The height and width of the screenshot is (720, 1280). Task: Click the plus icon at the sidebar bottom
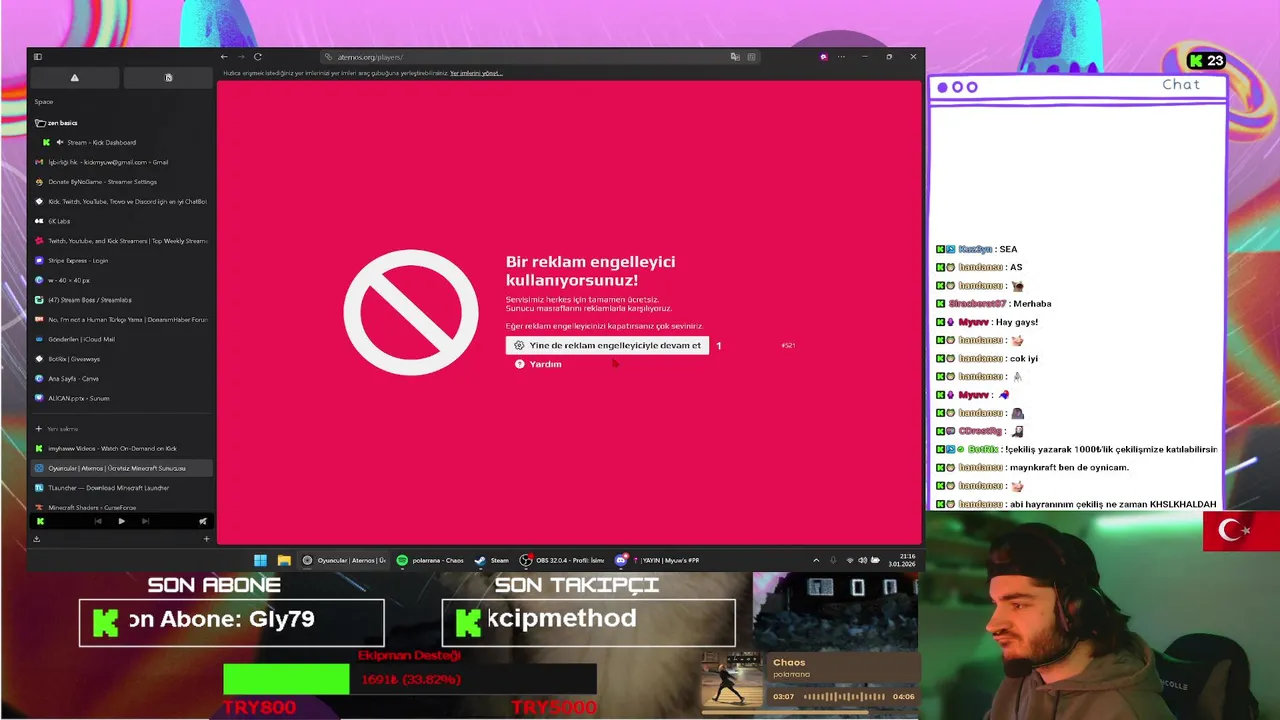pyautogui.click(x=207, y=539)
